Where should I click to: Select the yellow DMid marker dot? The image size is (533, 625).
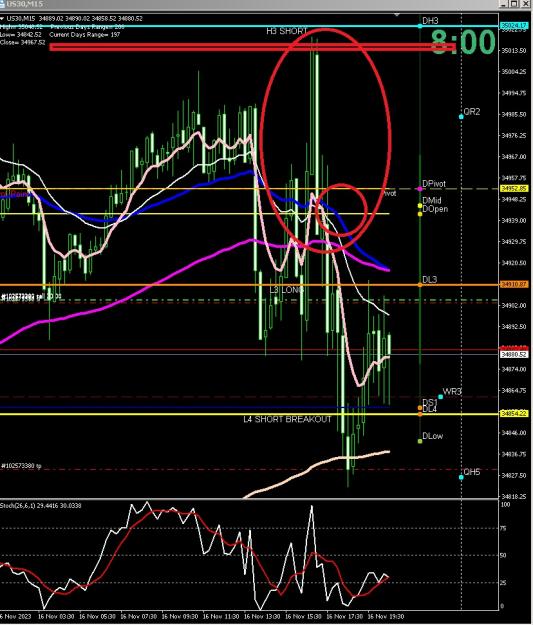(x=420, y=206)
